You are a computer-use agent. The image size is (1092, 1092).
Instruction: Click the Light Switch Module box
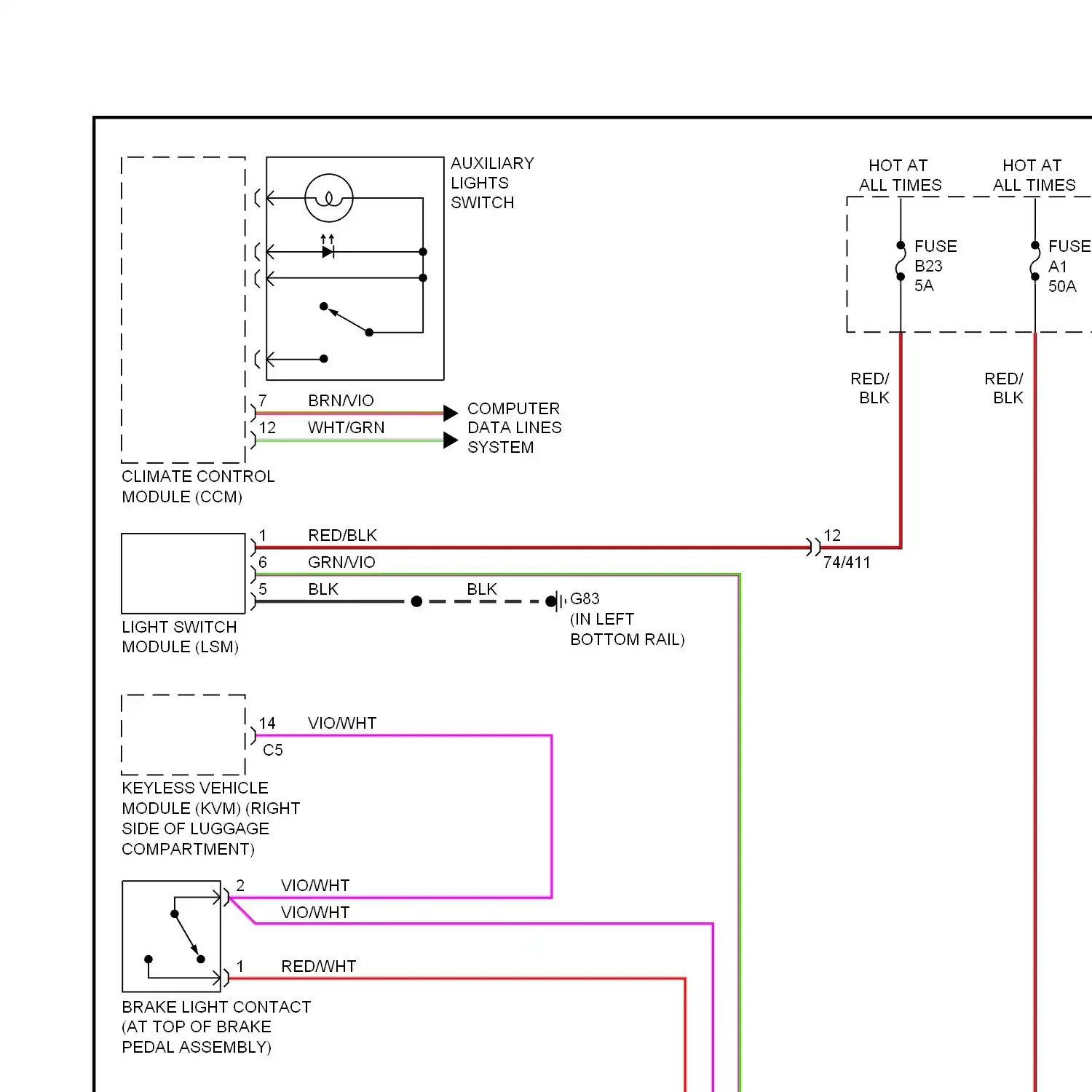point(183,574)
